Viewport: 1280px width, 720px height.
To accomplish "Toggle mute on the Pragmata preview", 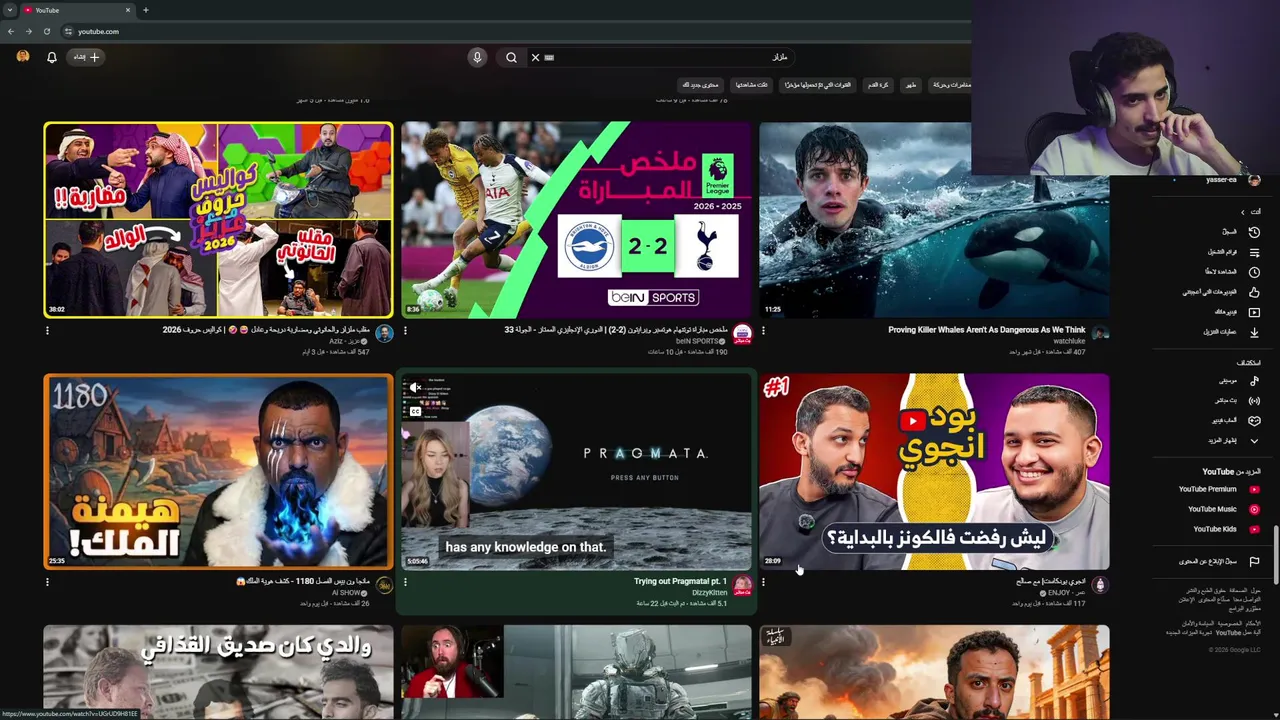I will [415, 388].
